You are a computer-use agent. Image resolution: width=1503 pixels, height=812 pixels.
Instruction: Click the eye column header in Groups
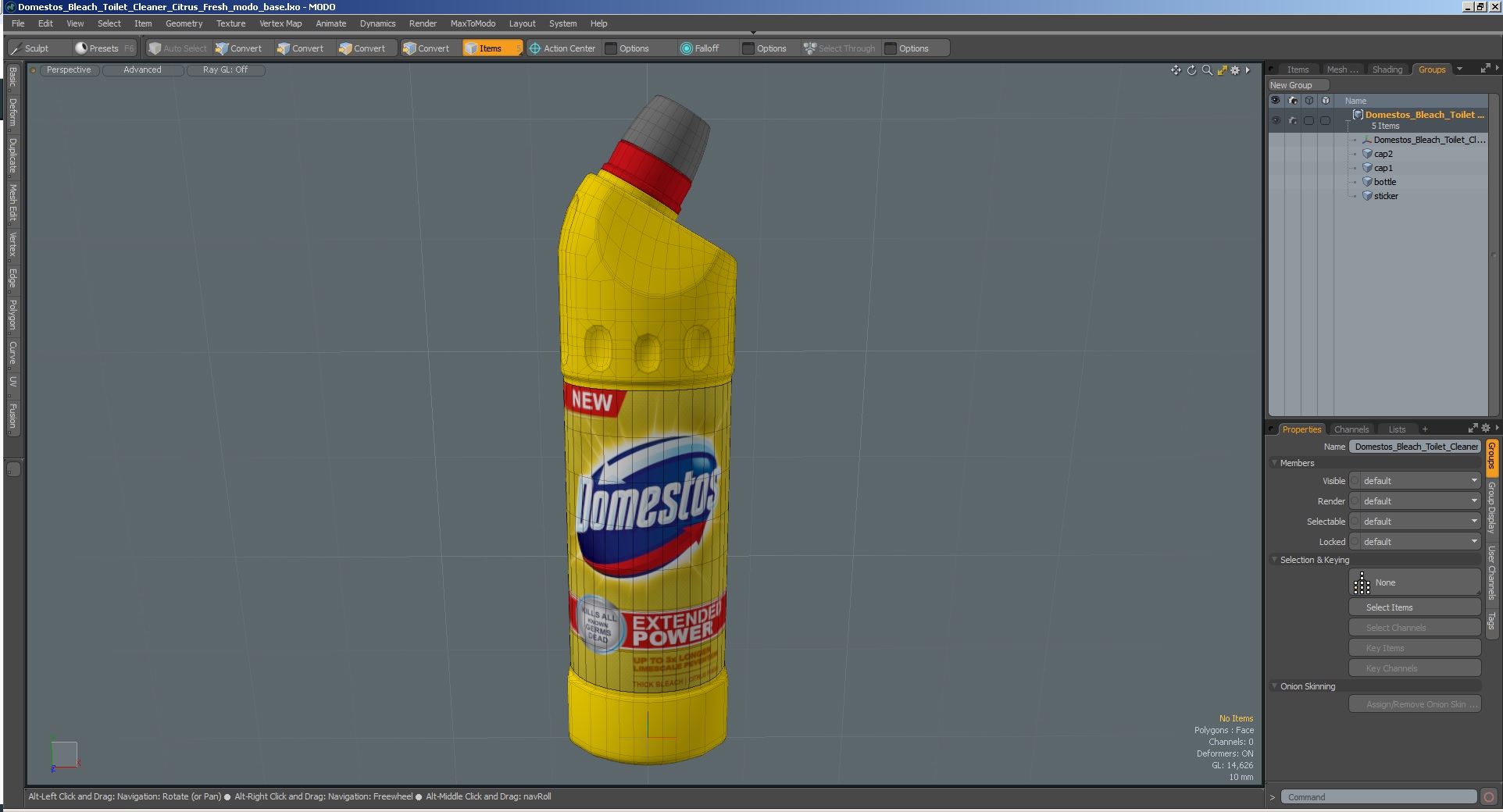click(x=1276, y=101)
